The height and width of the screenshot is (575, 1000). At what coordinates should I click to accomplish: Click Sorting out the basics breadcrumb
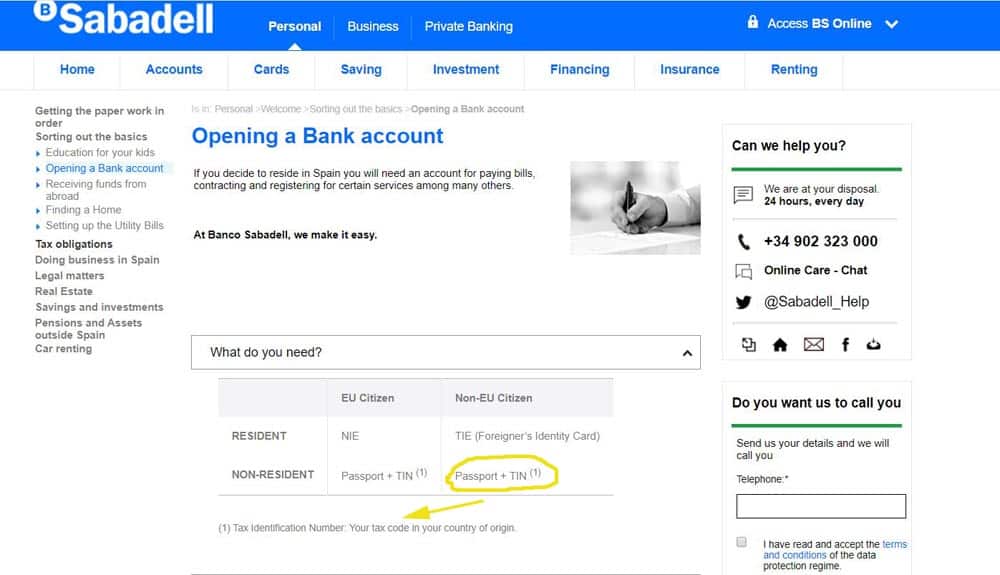pos(356,109)
